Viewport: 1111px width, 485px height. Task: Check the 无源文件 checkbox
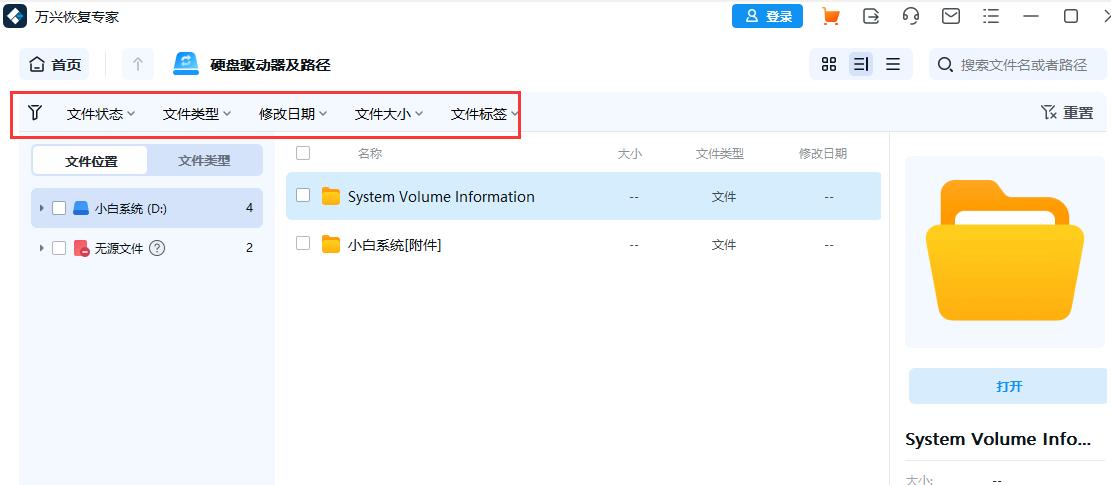(x=60, y=248)
